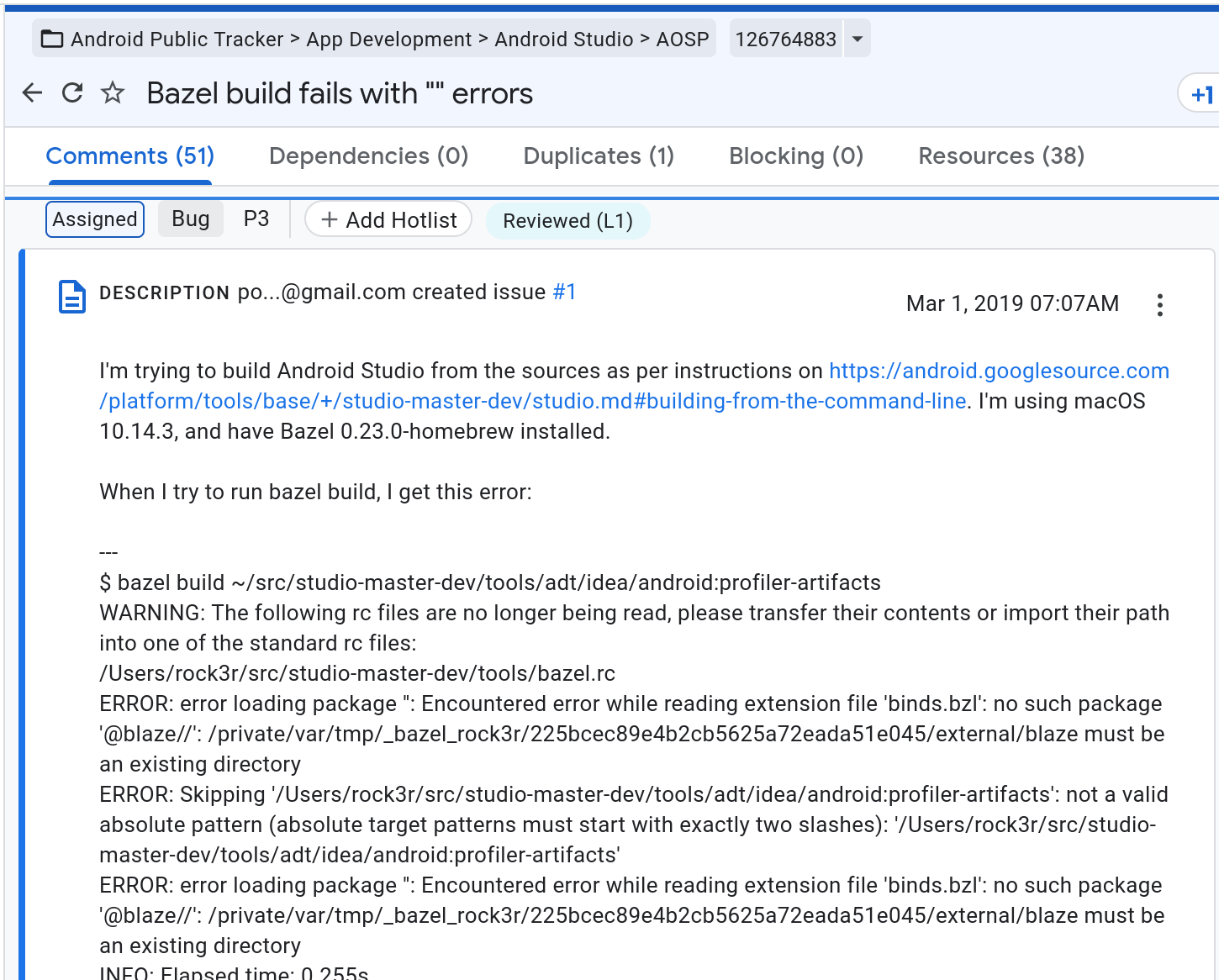Open the description's three-dot more menu
The width and height of the screenshot is (1219, 980).
click(x=1160, y=305)
